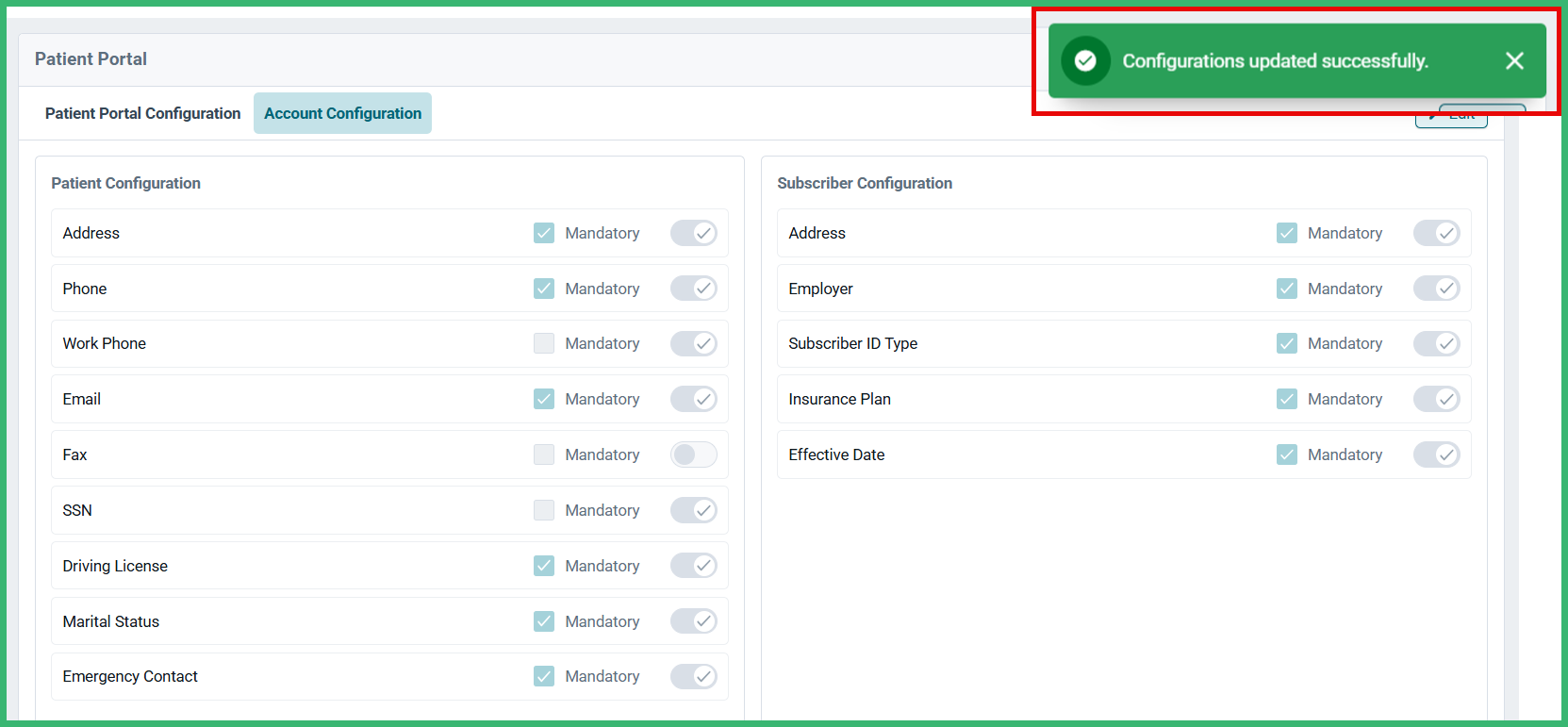The width and height of the screenshot is (1568, 727).
Task: Toggle the Employer switch off
Action: 1436,289
